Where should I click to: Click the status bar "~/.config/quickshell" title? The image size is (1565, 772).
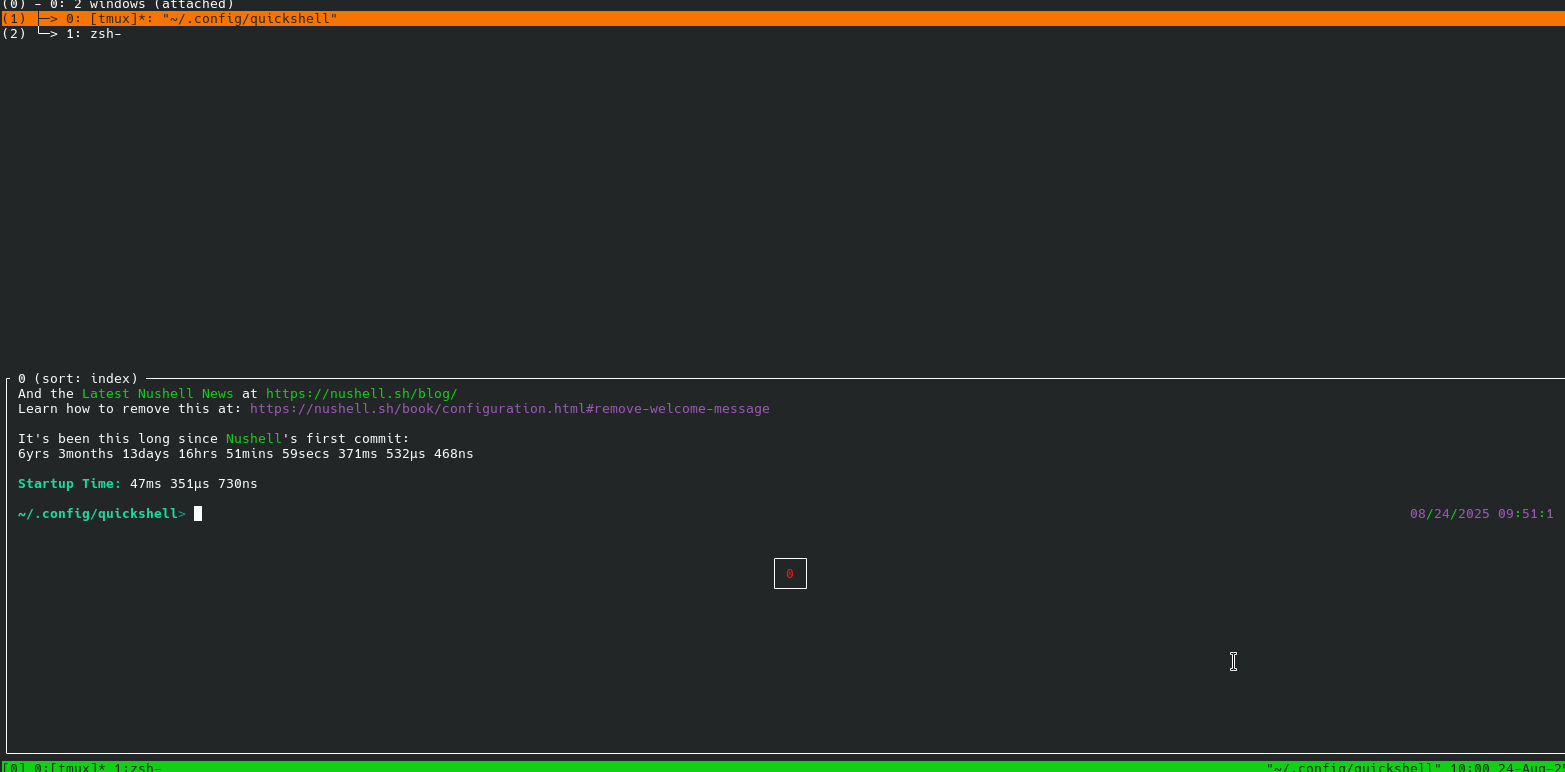click(x=1354, y=767)
